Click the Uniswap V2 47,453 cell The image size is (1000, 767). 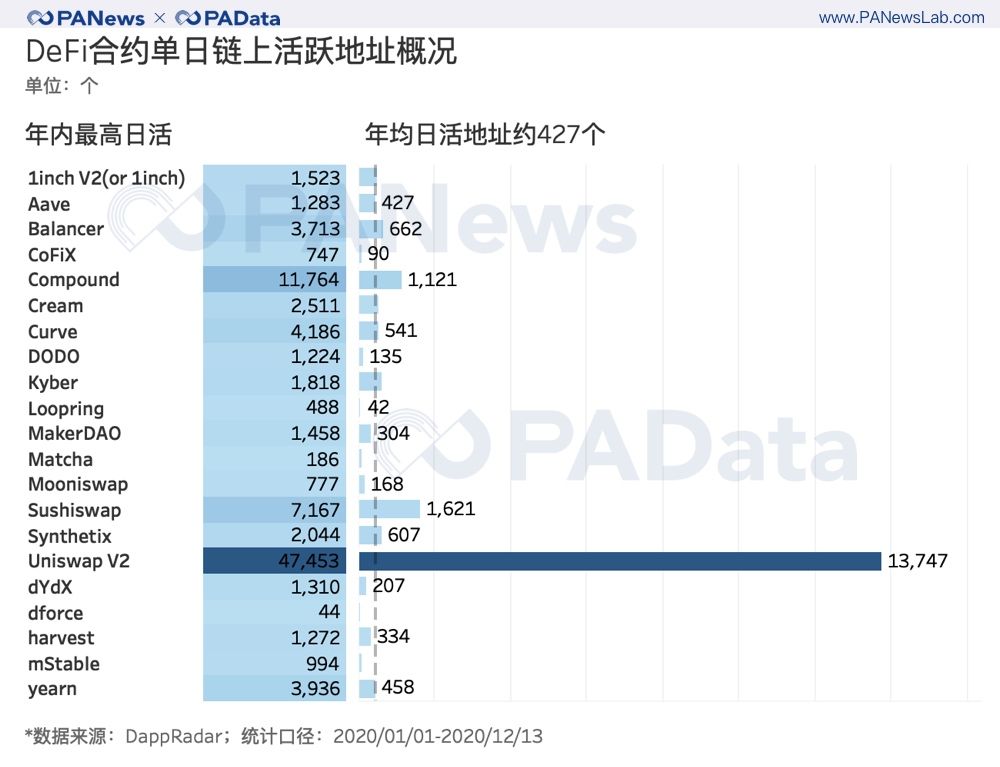pos(274,561)
